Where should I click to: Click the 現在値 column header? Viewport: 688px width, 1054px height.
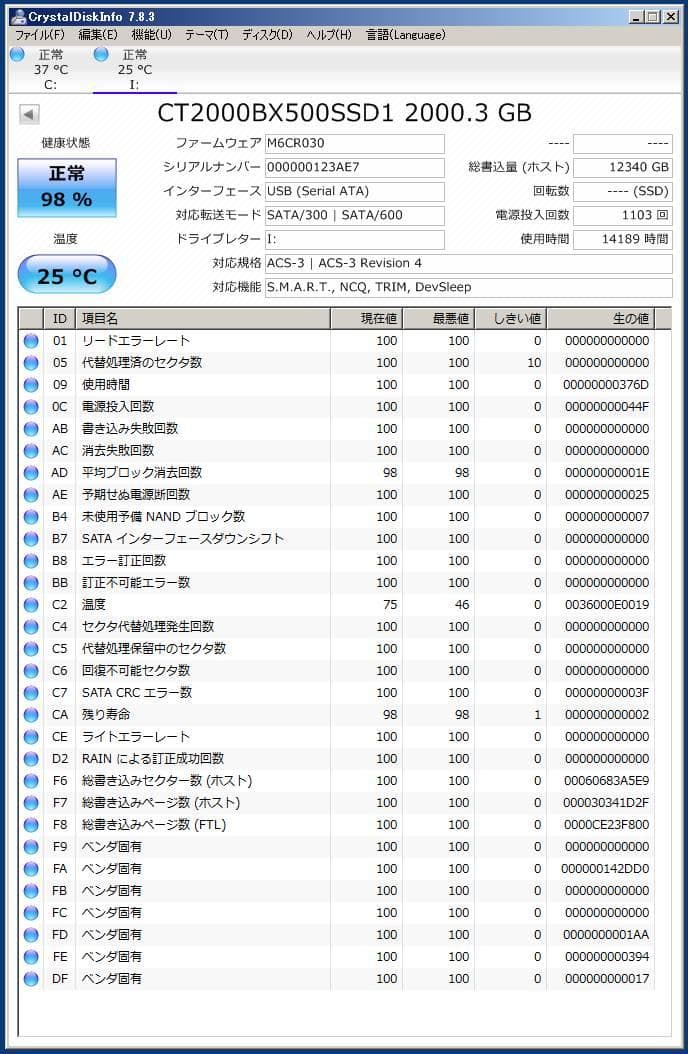click(366, 319)
